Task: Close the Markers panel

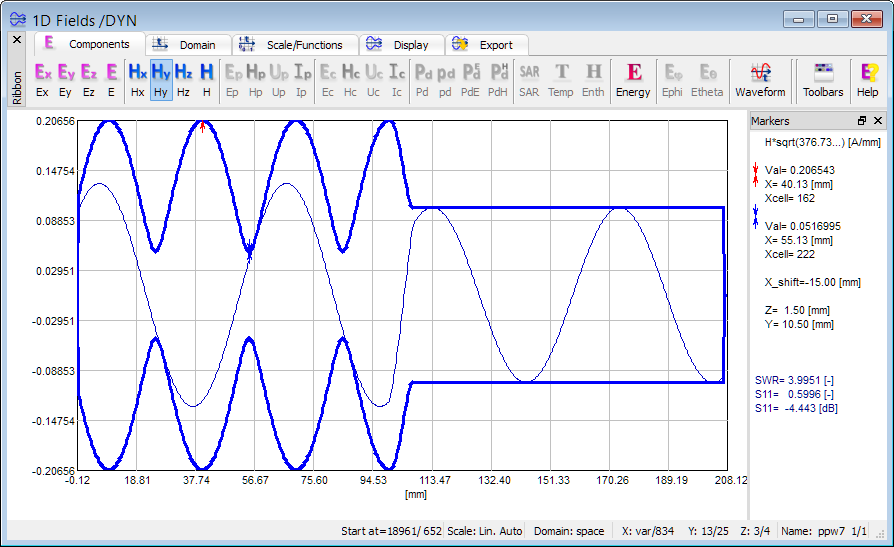Action: (878, 120)
